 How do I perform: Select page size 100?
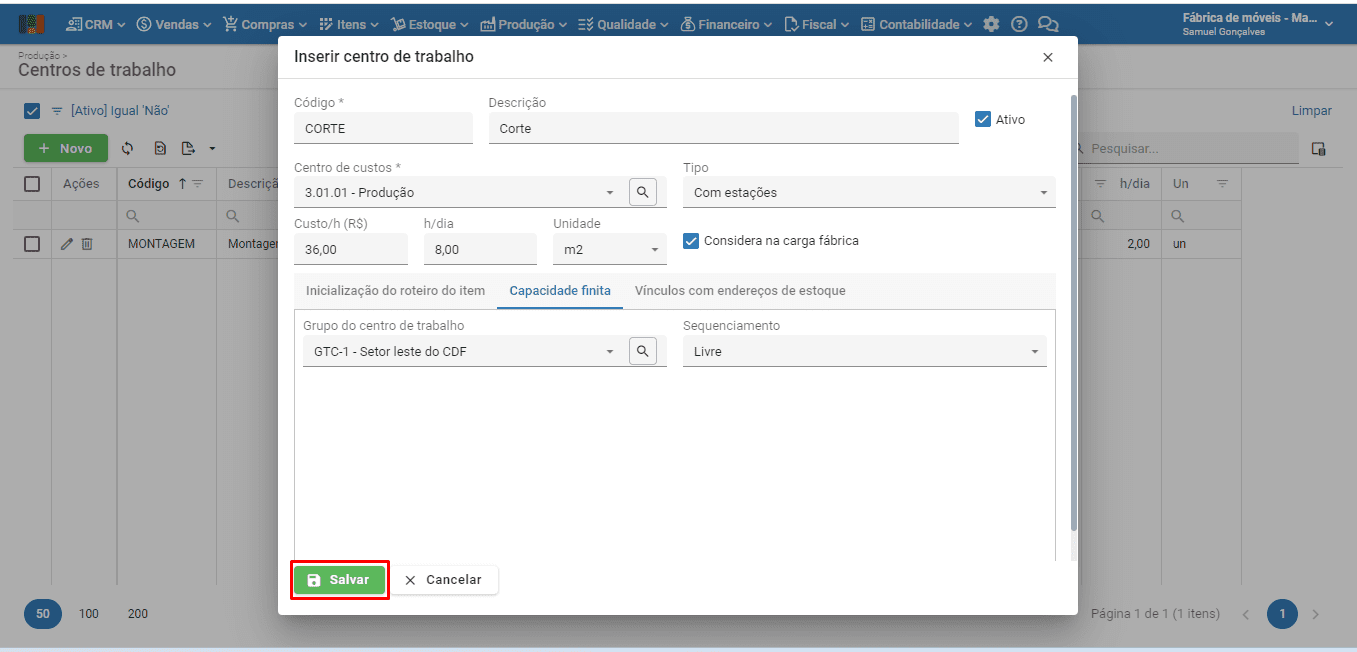(x=89, y=614)
